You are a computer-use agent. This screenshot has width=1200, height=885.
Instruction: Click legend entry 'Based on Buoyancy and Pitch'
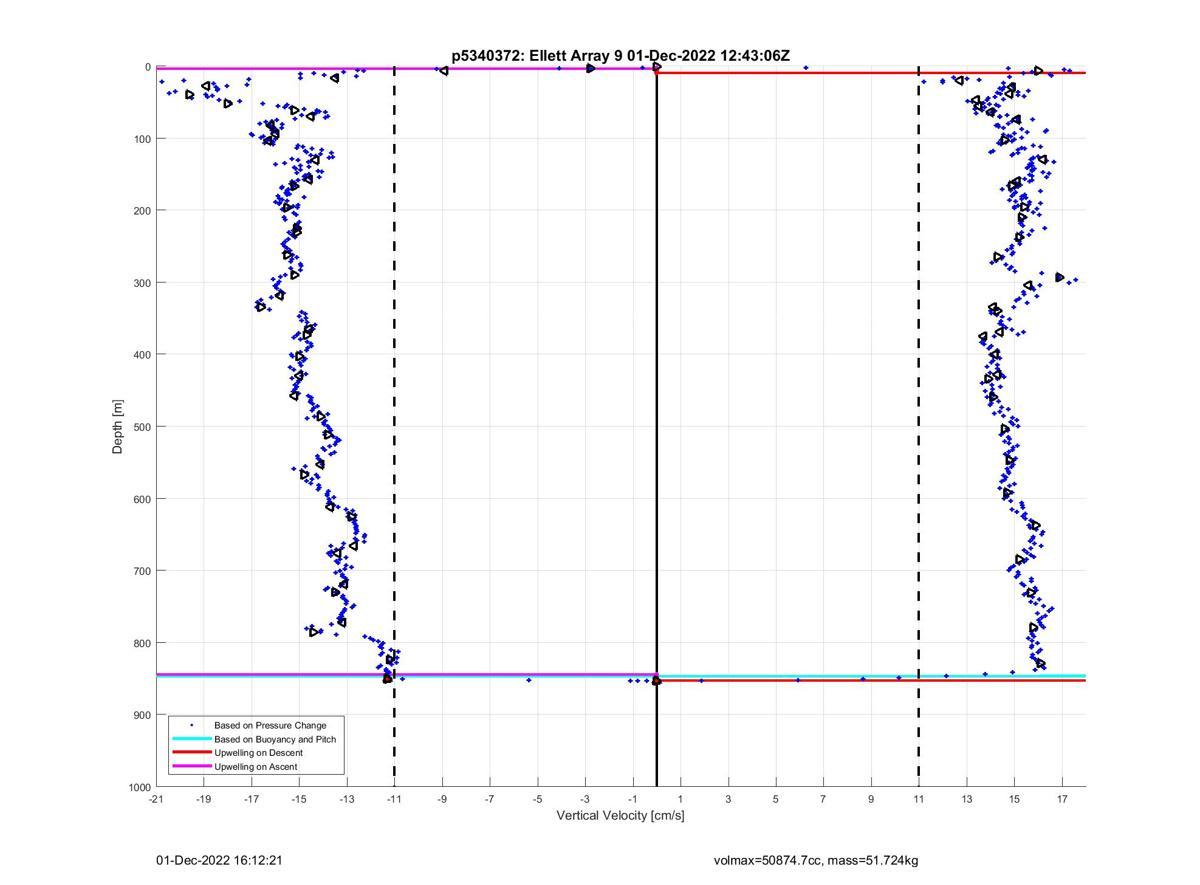click(x=275, y=739)
